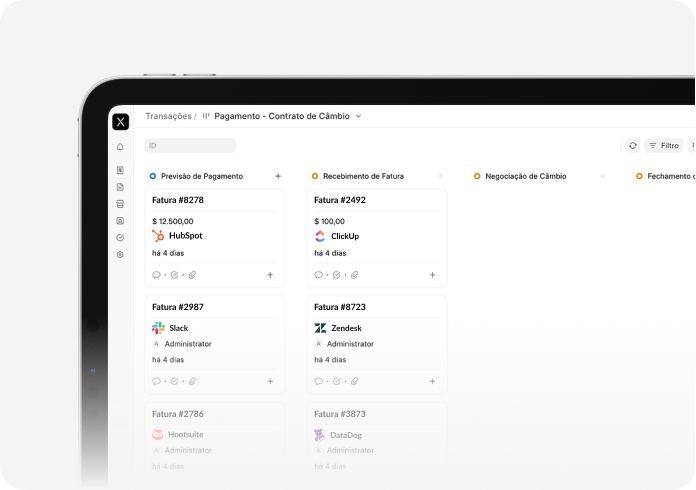Open the Fatura #2492 card

pyautogui.click(x=377, y=238)
